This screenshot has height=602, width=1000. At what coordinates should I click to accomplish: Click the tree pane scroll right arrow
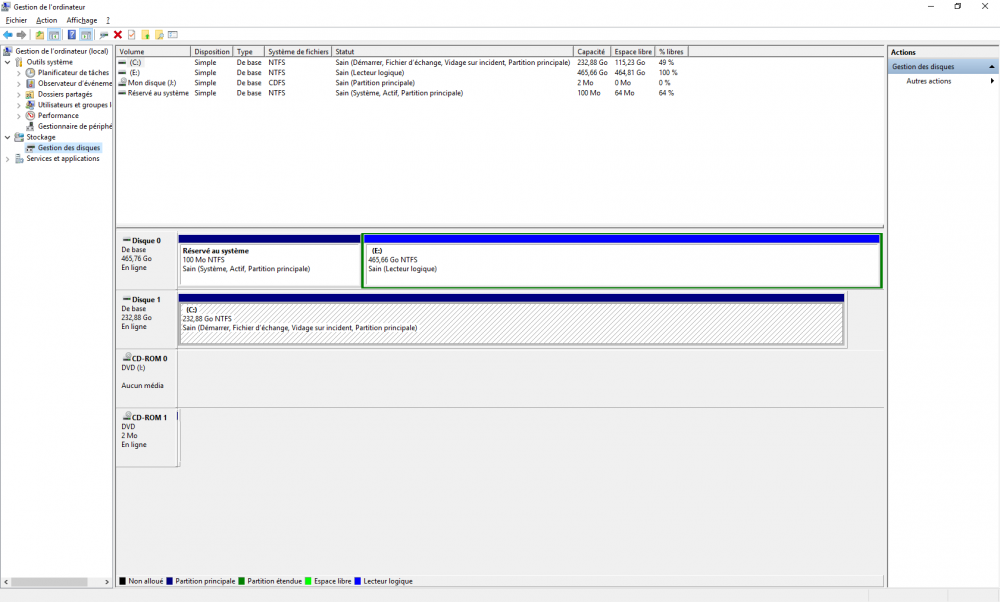107,582
